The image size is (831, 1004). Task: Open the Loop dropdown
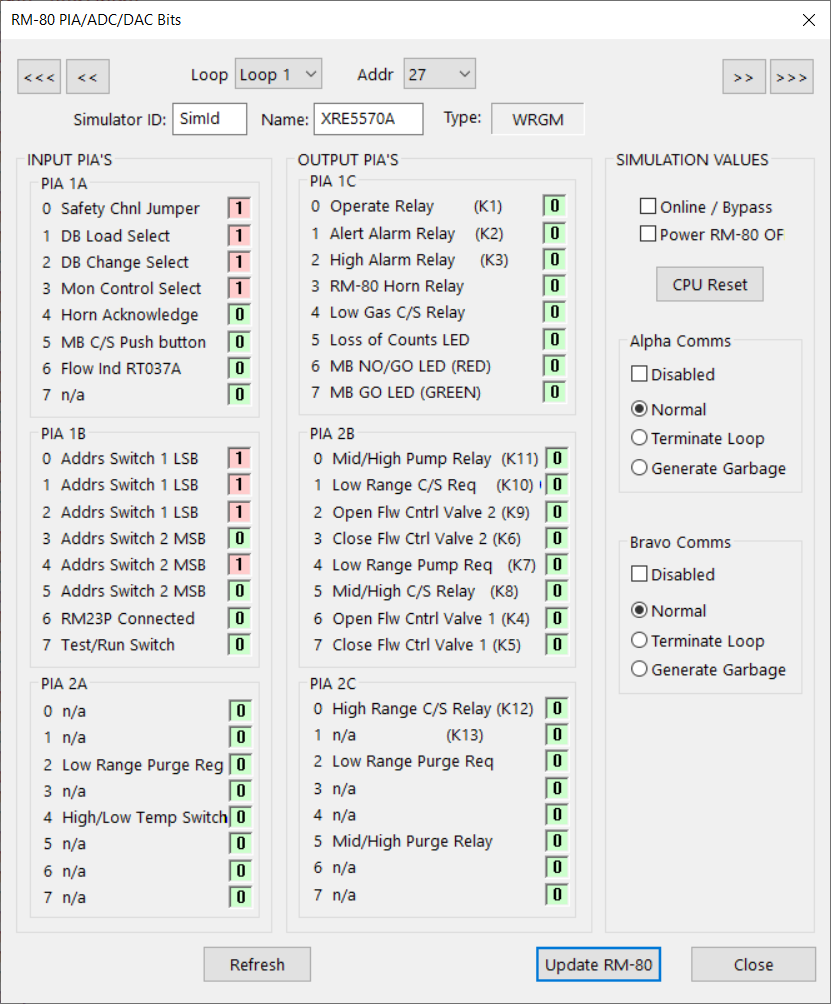tap(278, 74)
